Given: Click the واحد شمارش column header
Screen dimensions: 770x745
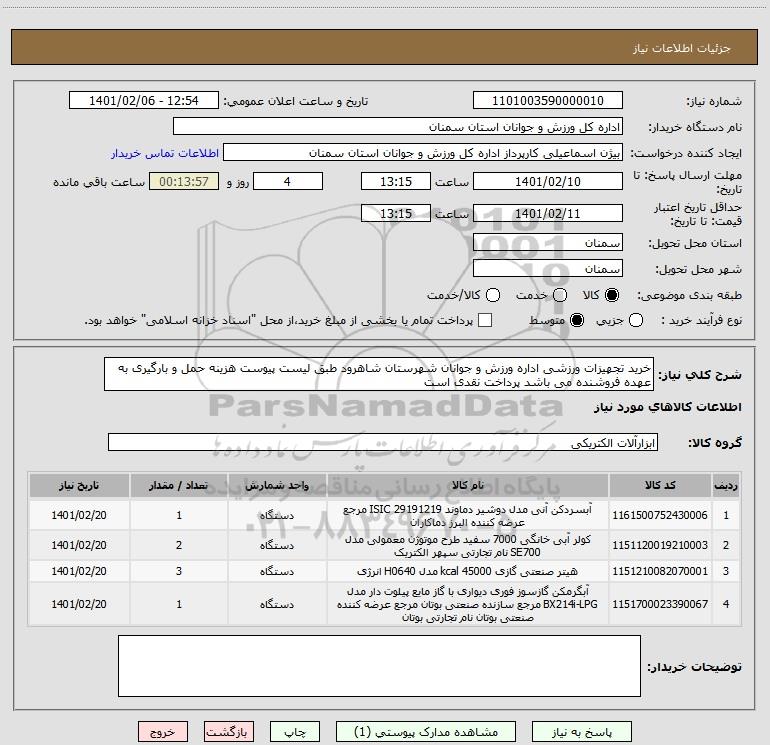Looking at the screenshot, I should 277,485.
